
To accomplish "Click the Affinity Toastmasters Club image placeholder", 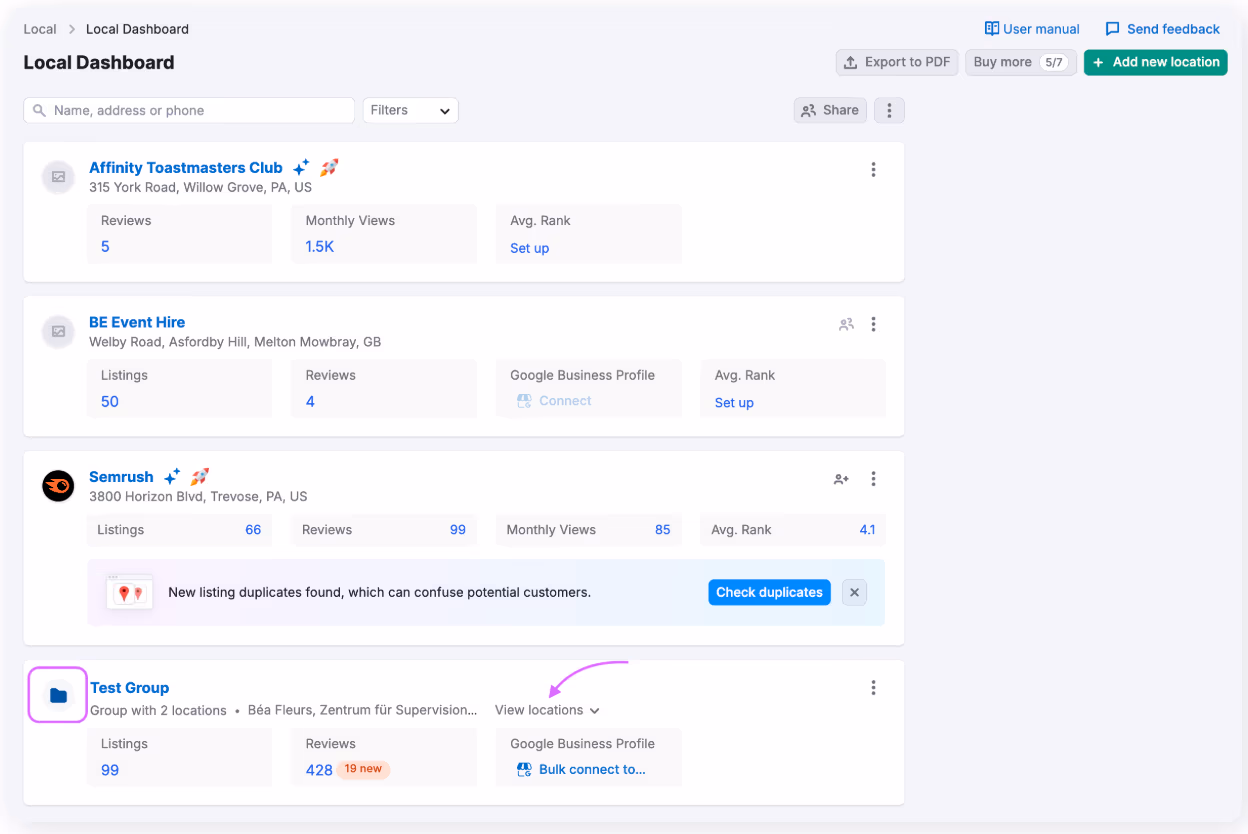I will pyautogui.click(x=58, y=177).
